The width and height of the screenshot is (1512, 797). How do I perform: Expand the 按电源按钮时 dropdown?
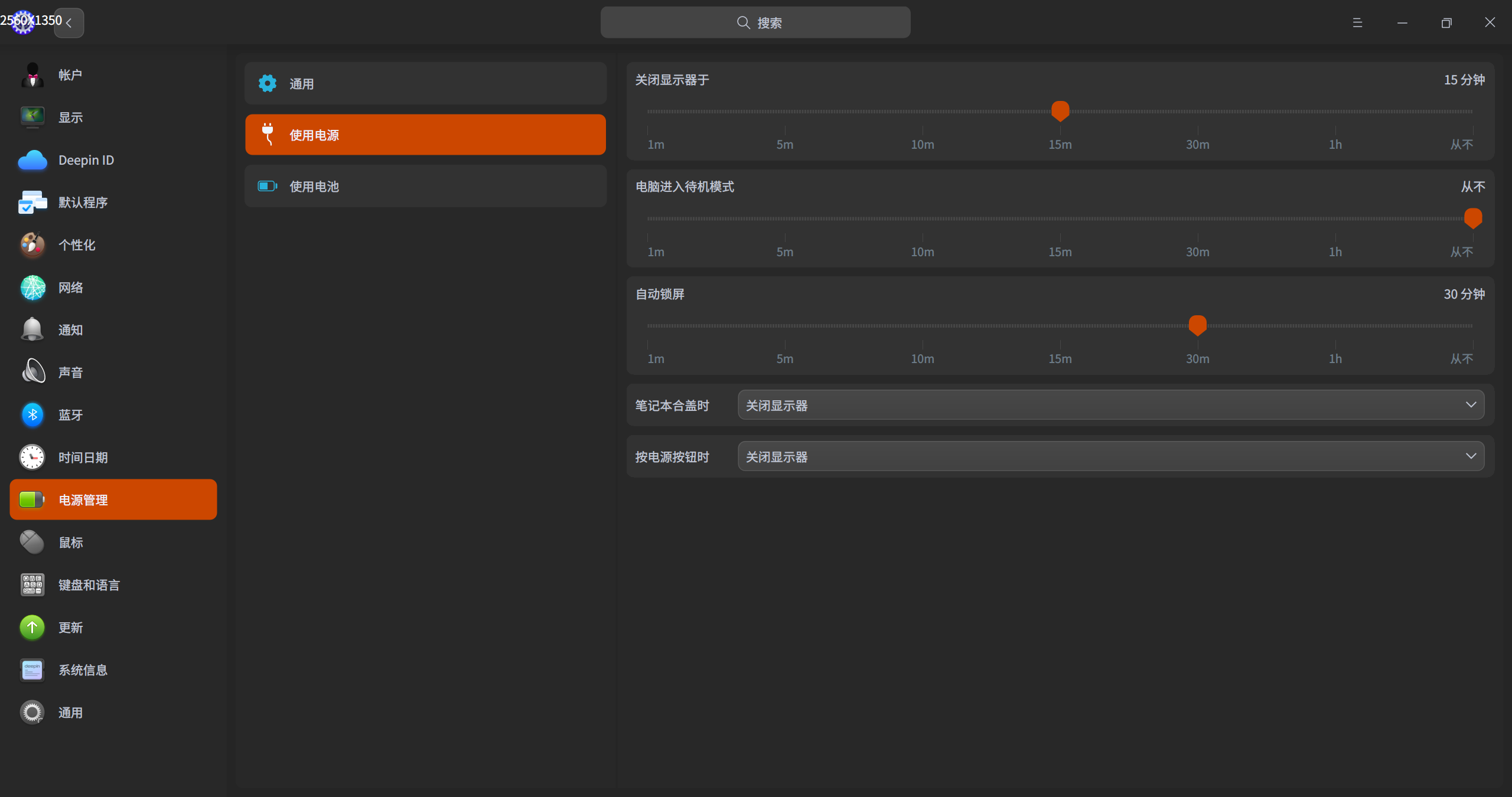[x=1110, y=456]
